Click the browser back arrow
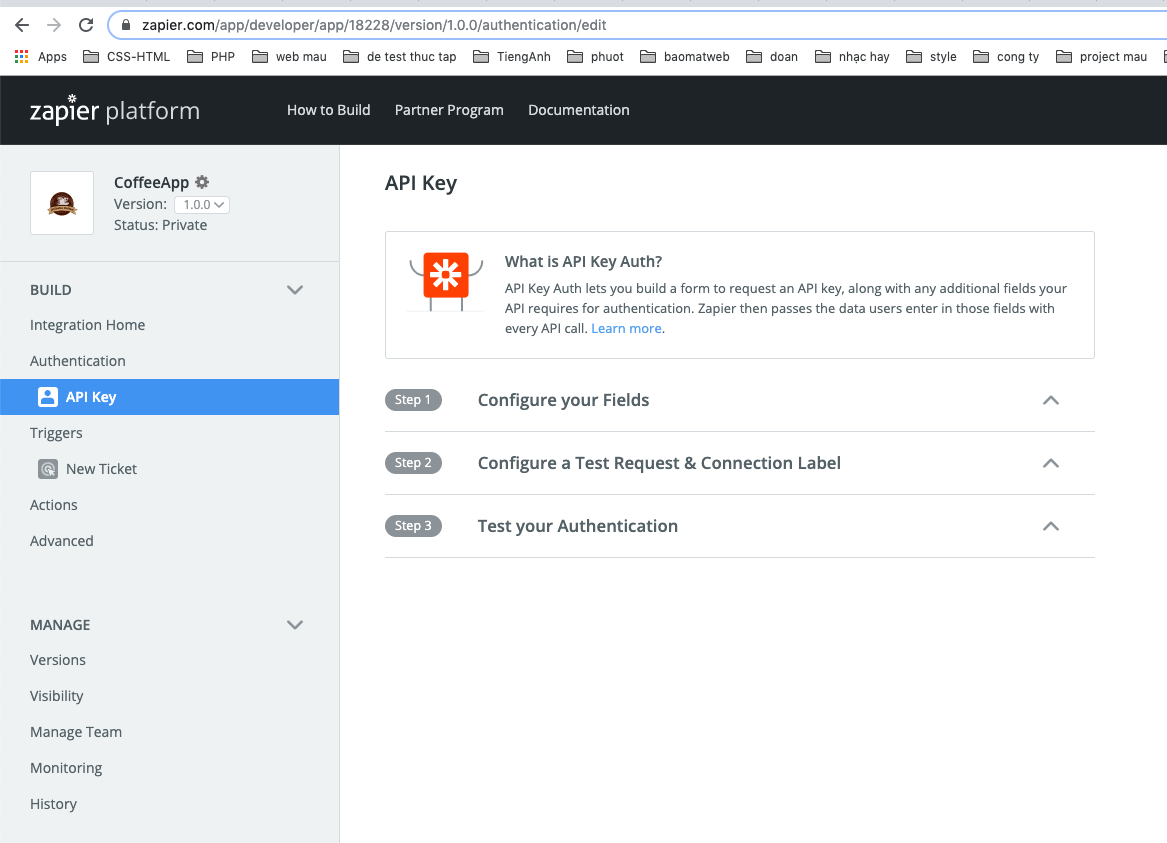The height and width of the screenshot is (843, 1167). [22, 25]
